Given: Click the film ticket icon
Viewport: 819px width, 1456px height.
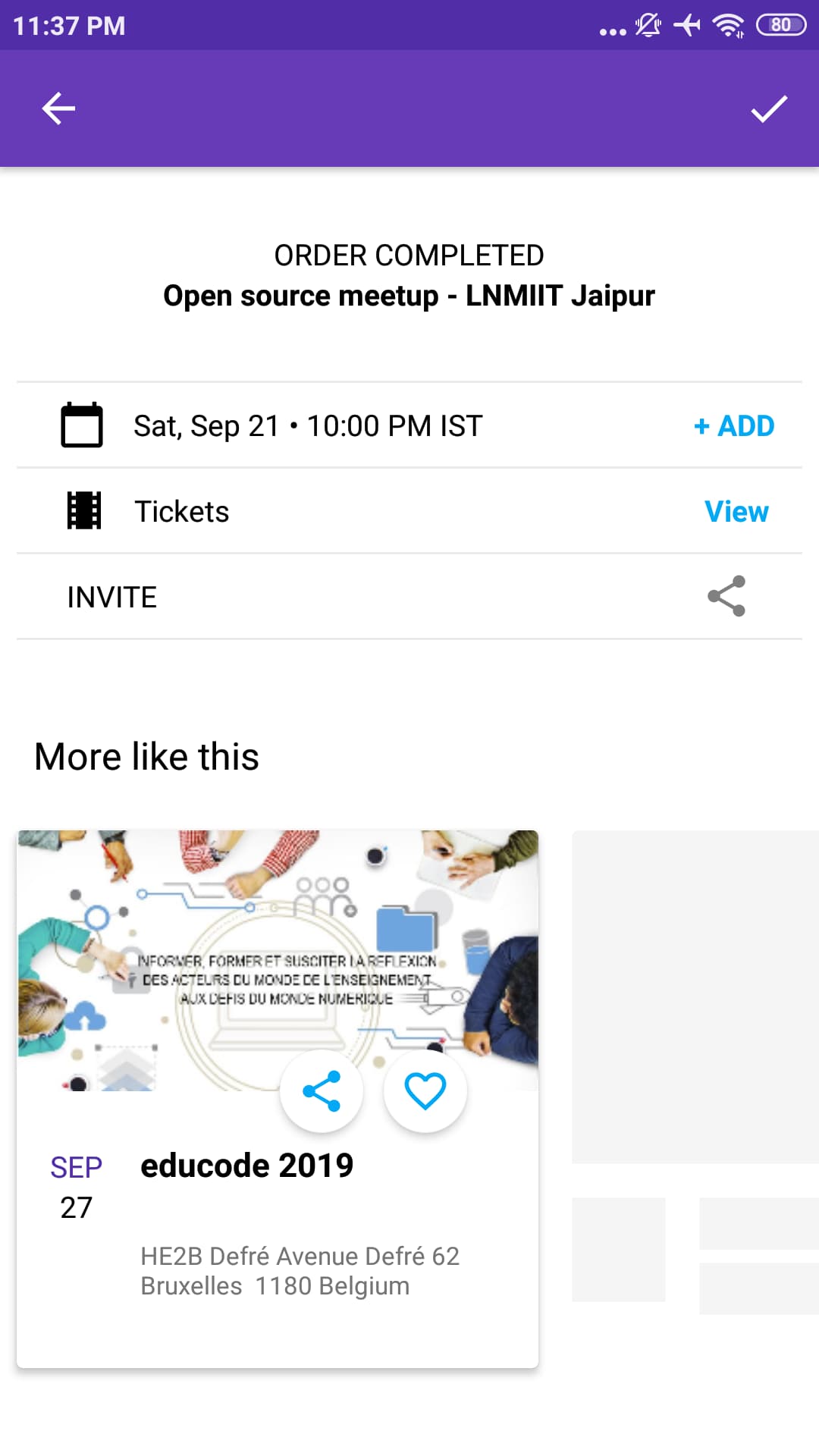Looking at the screenshot, I should (x=84, y=510).
